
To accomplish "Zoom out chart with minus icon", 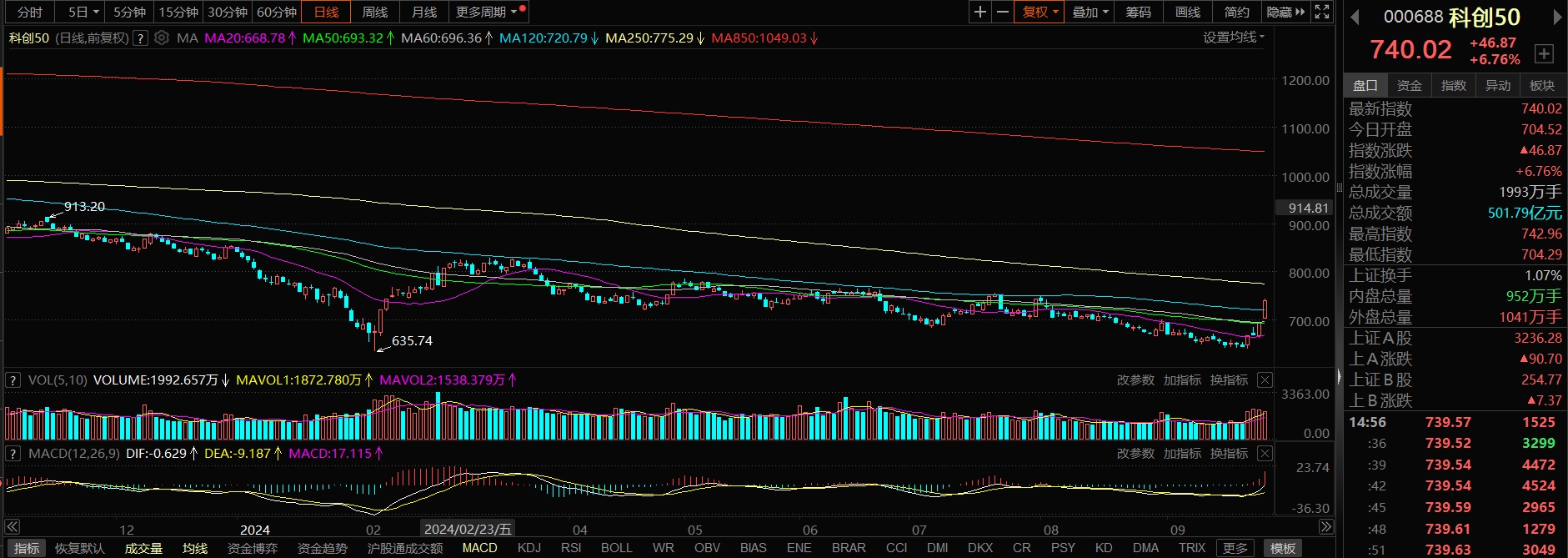I will click(x=1003, y=12).
